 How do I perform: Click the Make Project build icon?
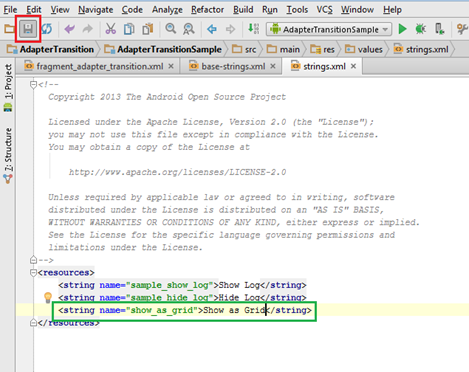pos(253,29)
